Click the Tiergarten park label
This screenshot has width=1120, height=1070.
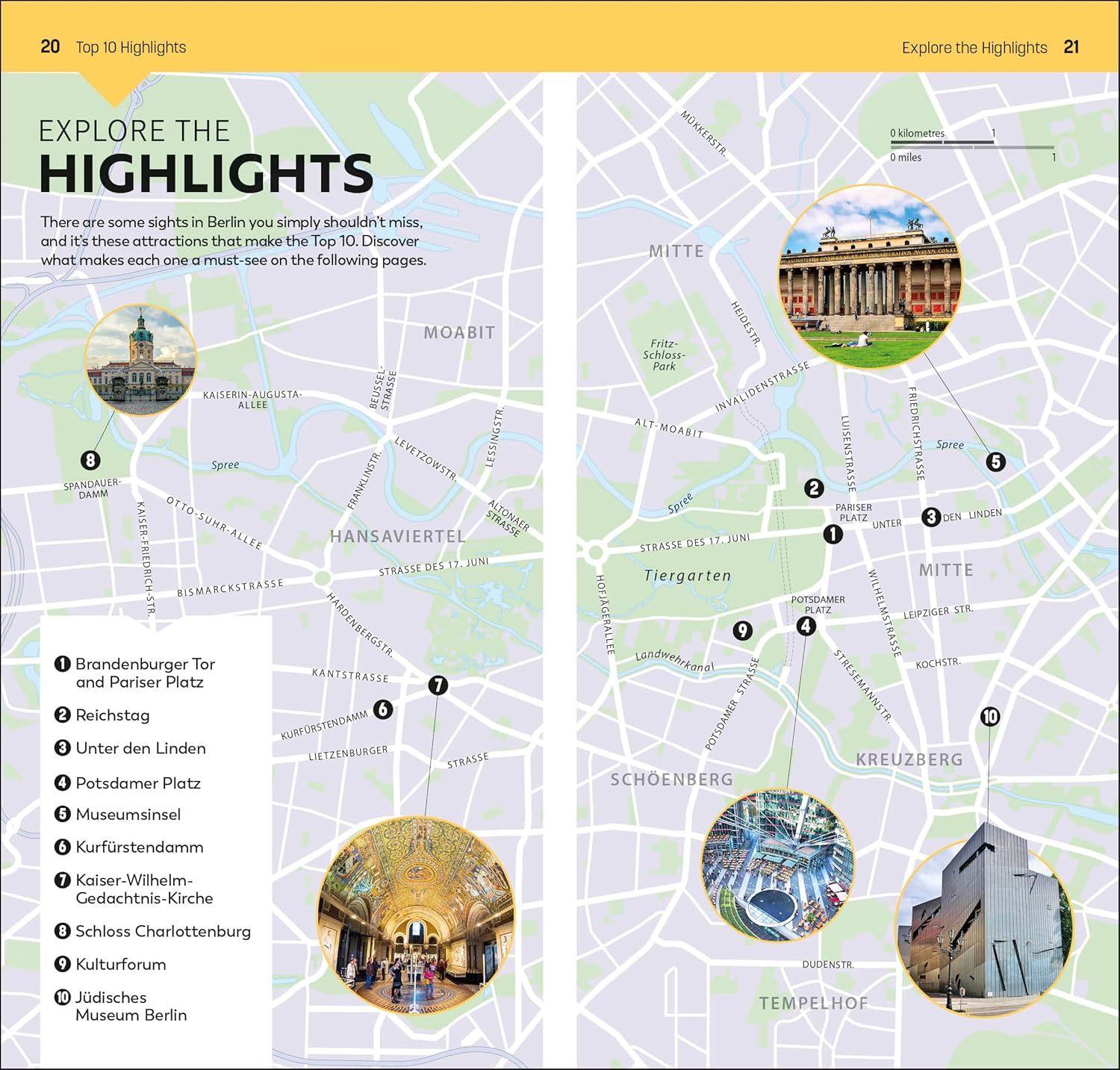[x=687, y=576]
